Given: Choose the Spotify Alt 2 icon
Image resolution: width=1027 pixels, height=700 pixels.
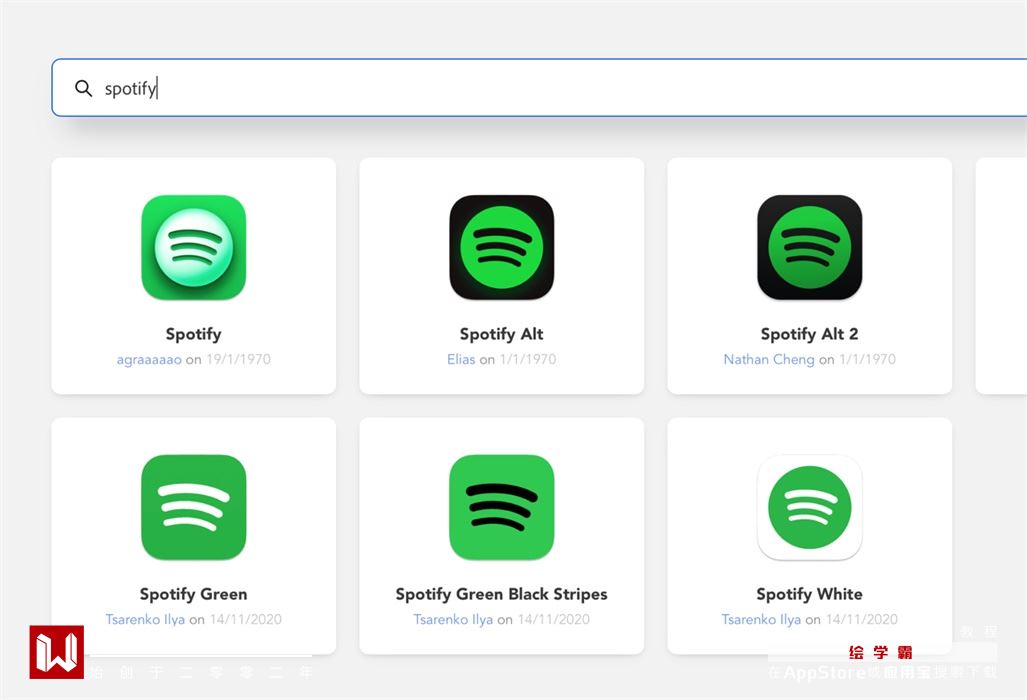Looking at the screenshot, I should [809, 247].
